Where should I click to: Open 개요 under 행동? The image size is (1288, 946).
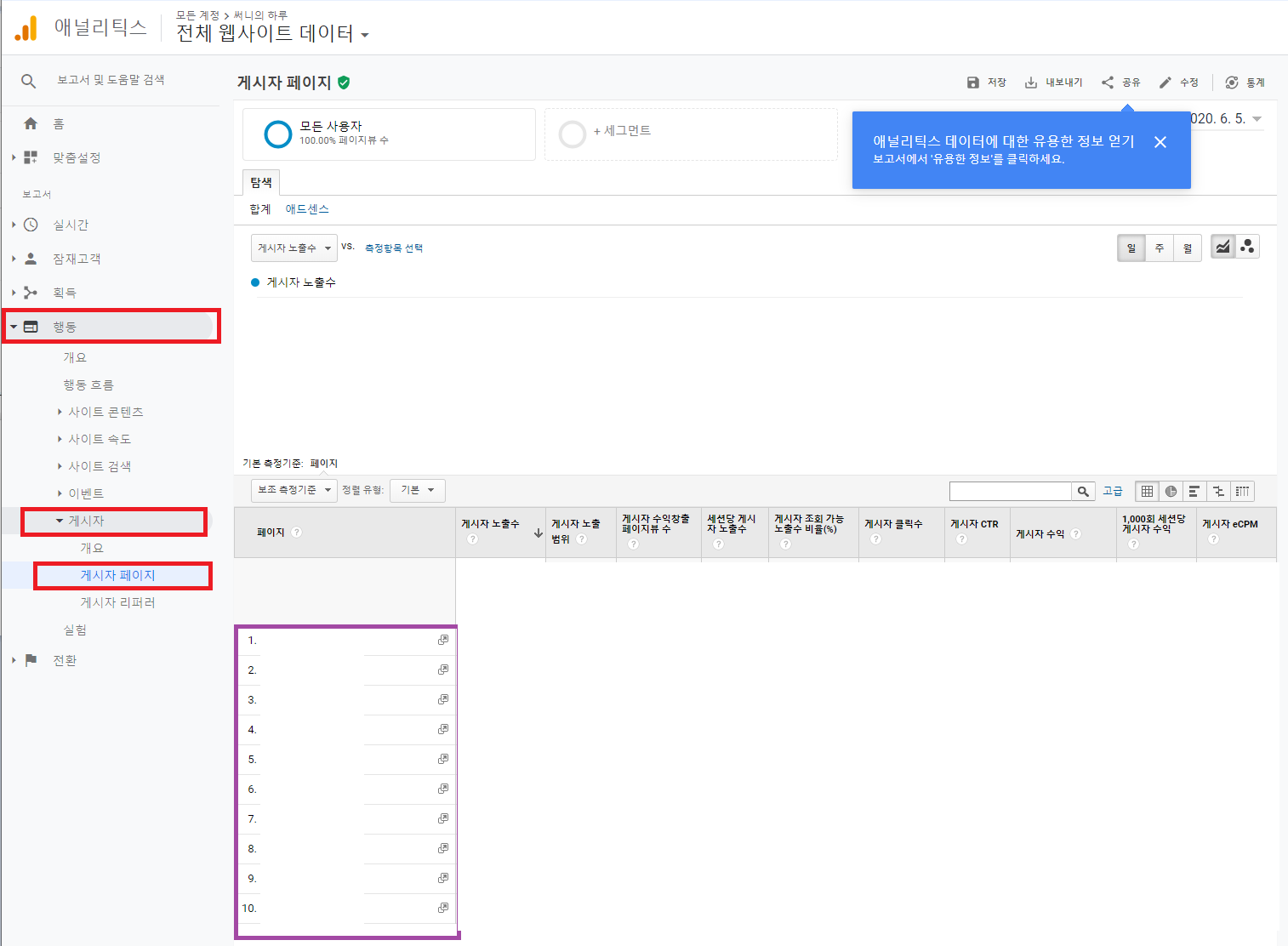click(75, 357)
